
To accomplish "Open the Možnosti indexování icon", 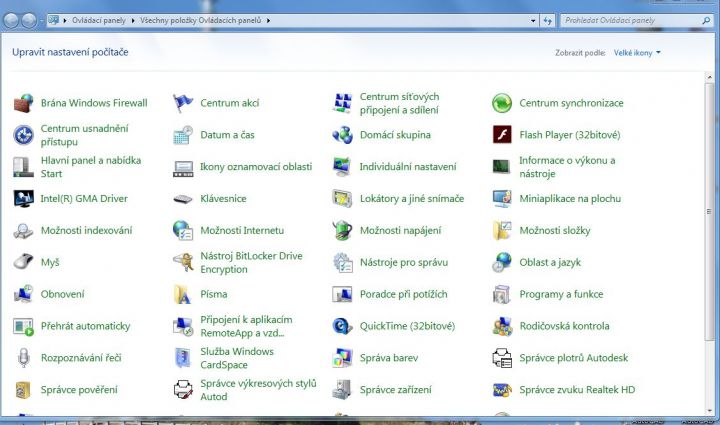I will click(x=23, y=230).
